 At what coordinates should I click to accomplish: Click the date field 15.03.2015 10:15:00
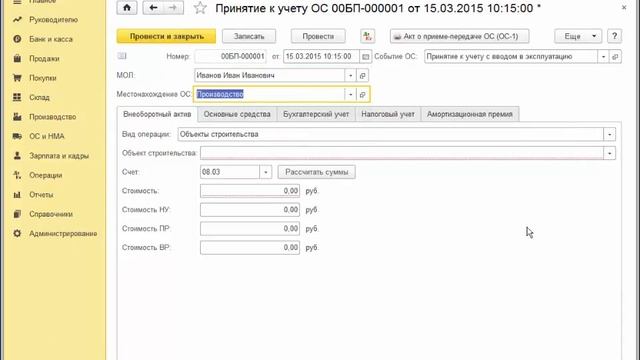(x=321, y=57)
